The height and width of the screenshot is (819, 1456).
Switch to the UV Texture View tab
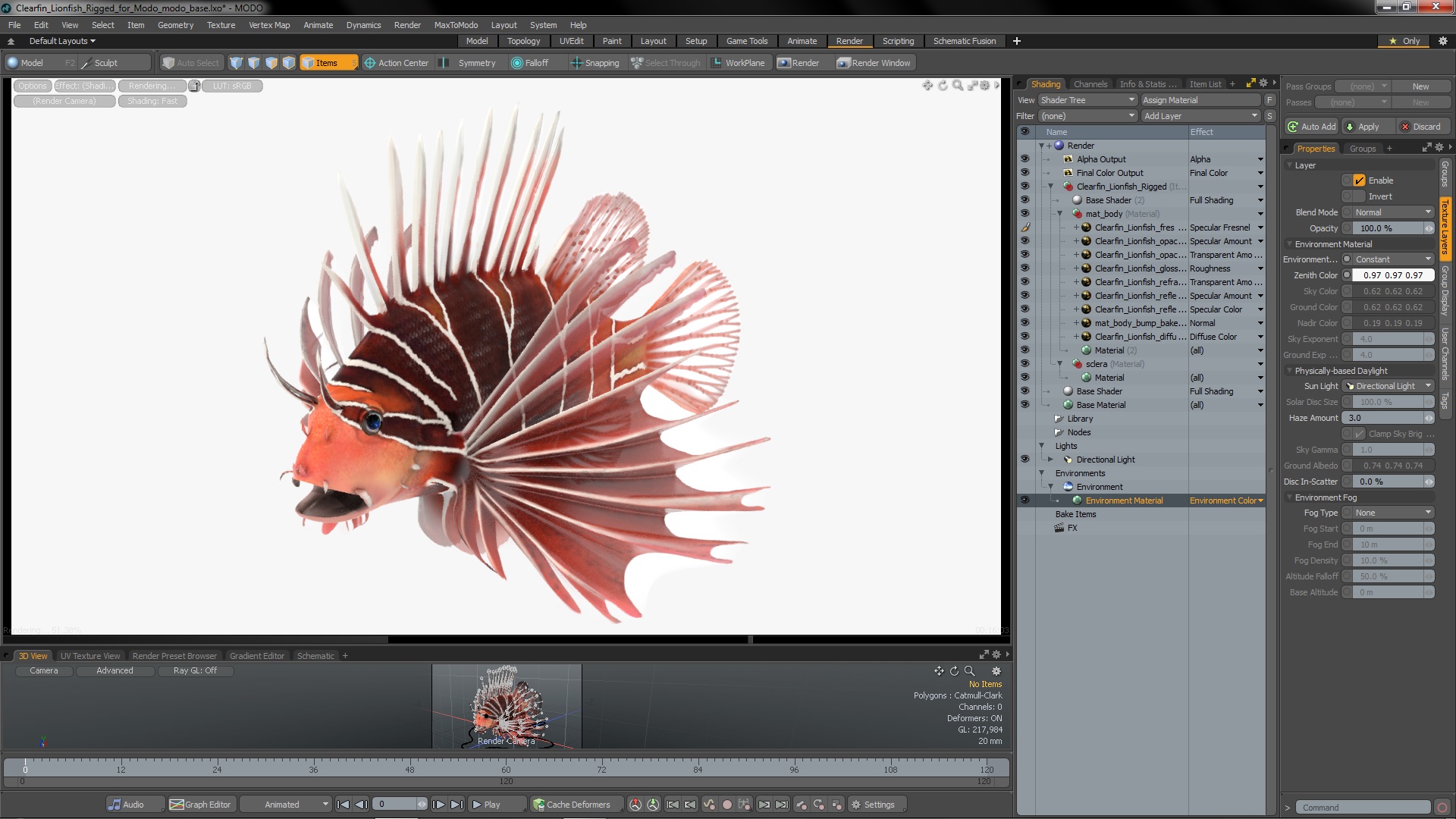89,656
